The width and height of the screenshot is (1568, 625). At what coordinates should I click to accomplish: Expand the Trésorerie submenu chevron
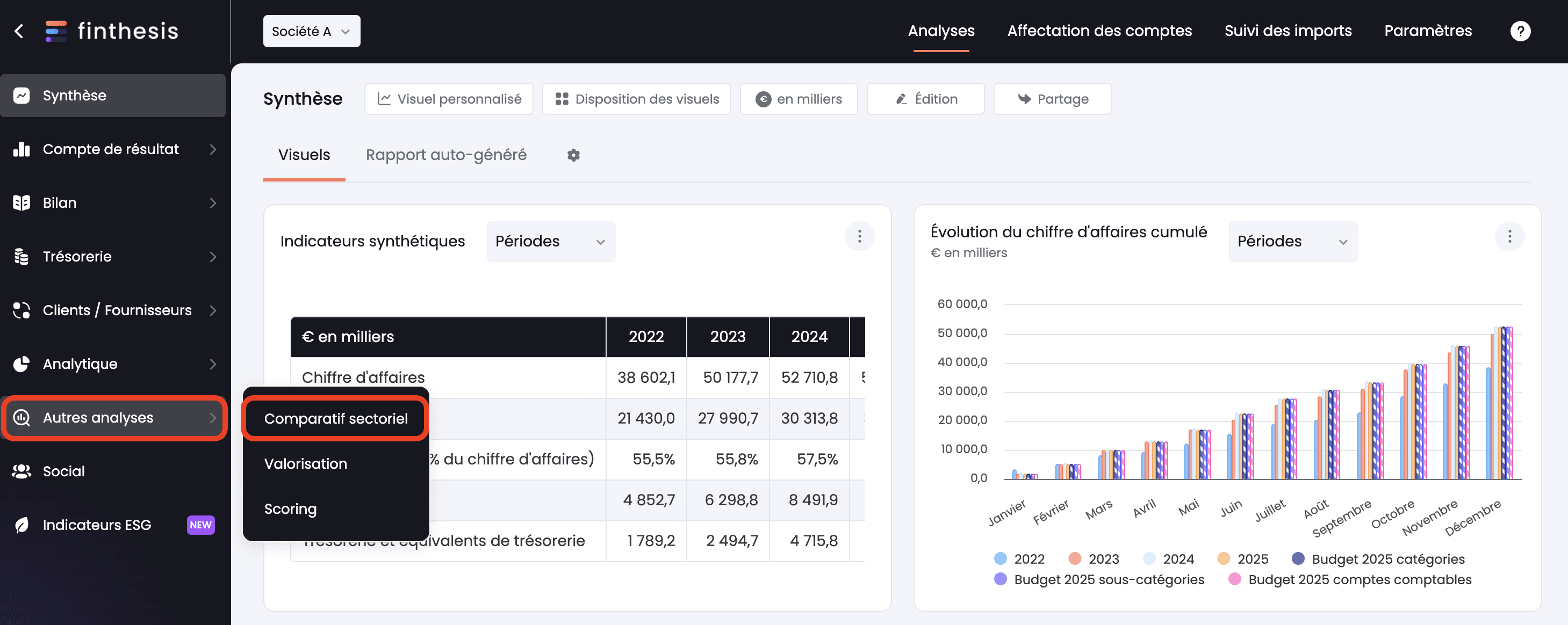point(212,257)
